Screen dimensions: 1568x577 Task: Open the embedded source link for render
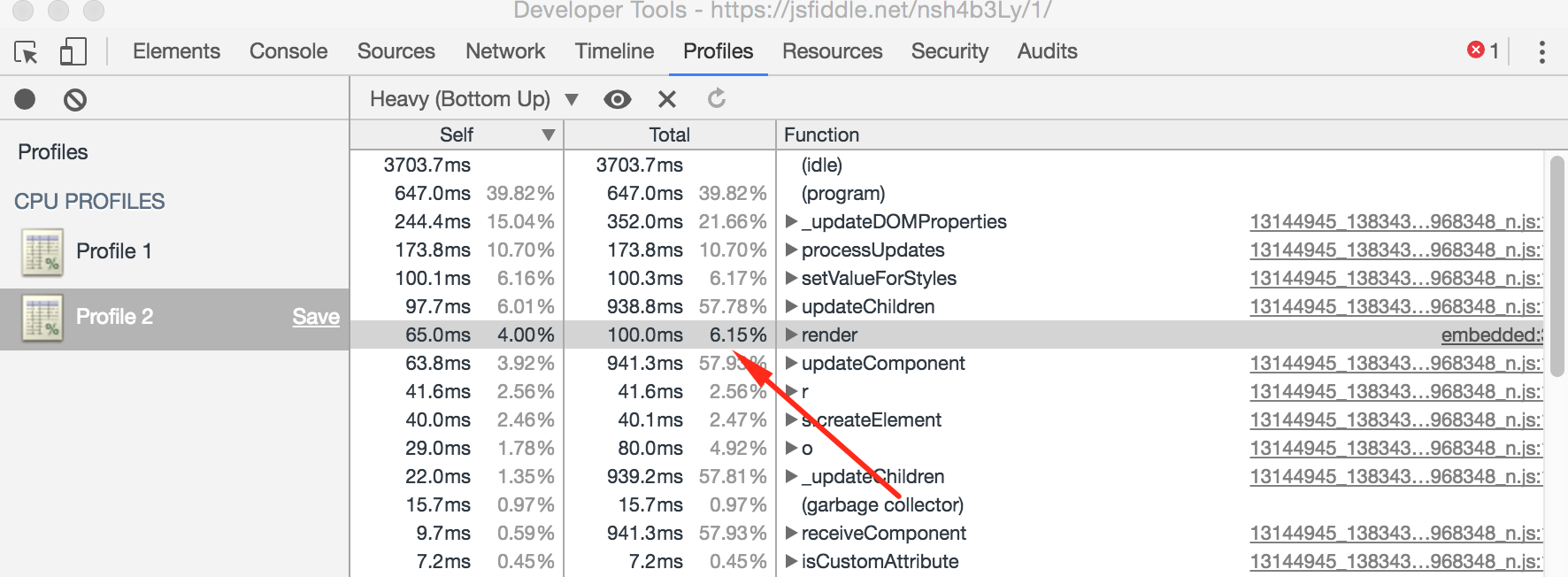tap(1492, 335)
